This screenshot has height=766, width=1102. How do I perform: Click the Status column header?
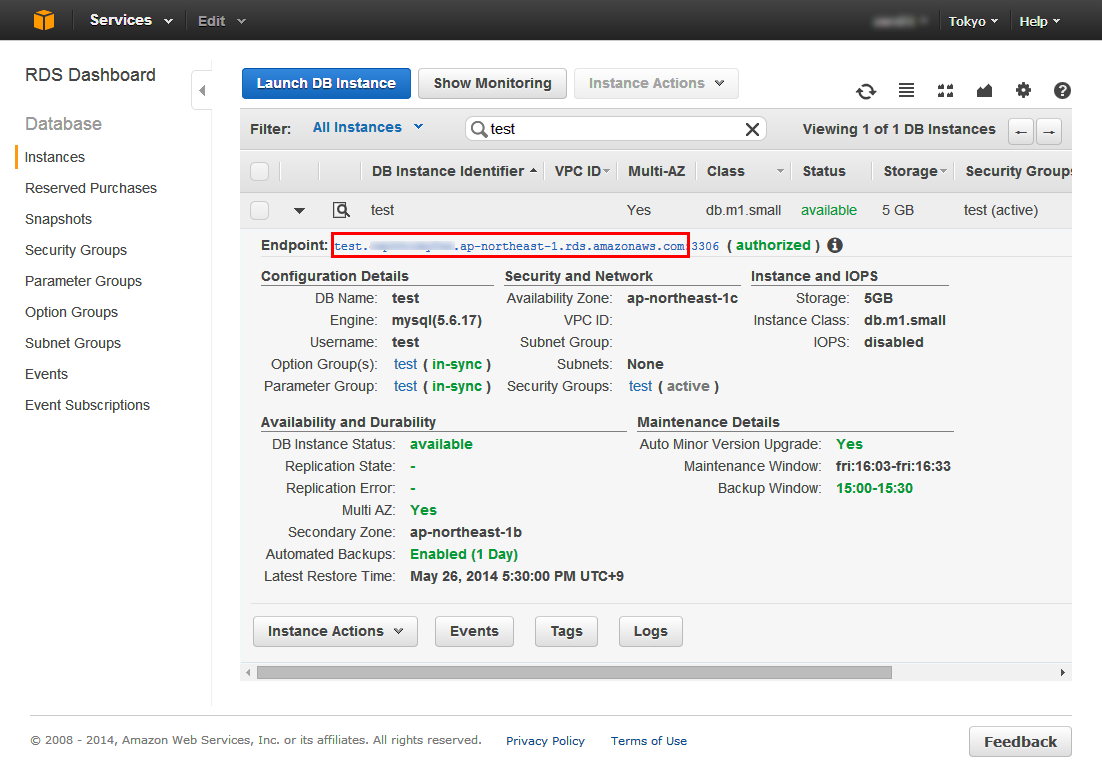coord(824,171)
